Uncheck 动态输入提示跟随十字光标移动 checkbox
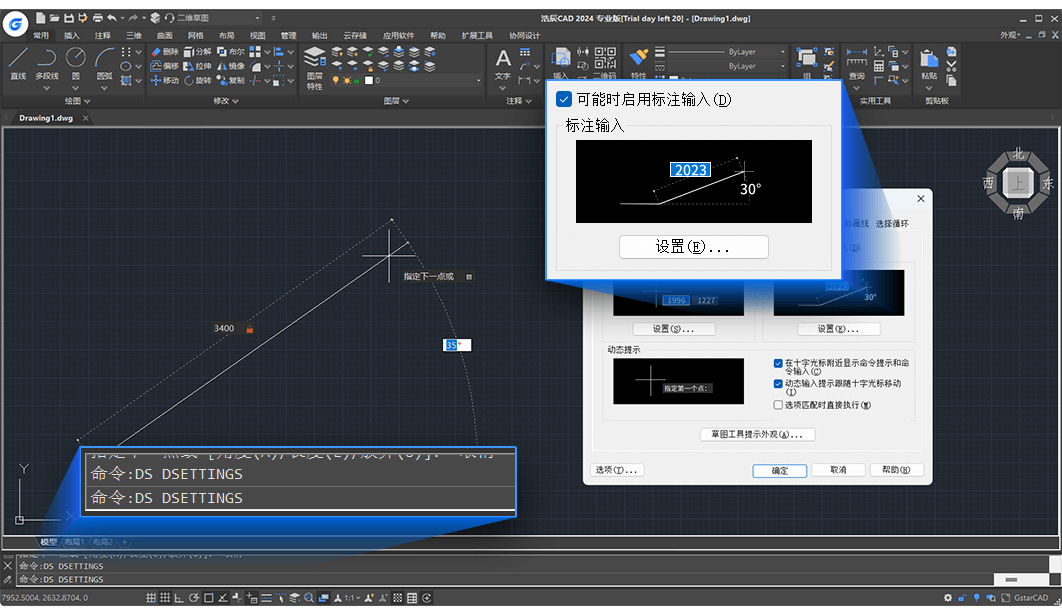 coord(778,384)
